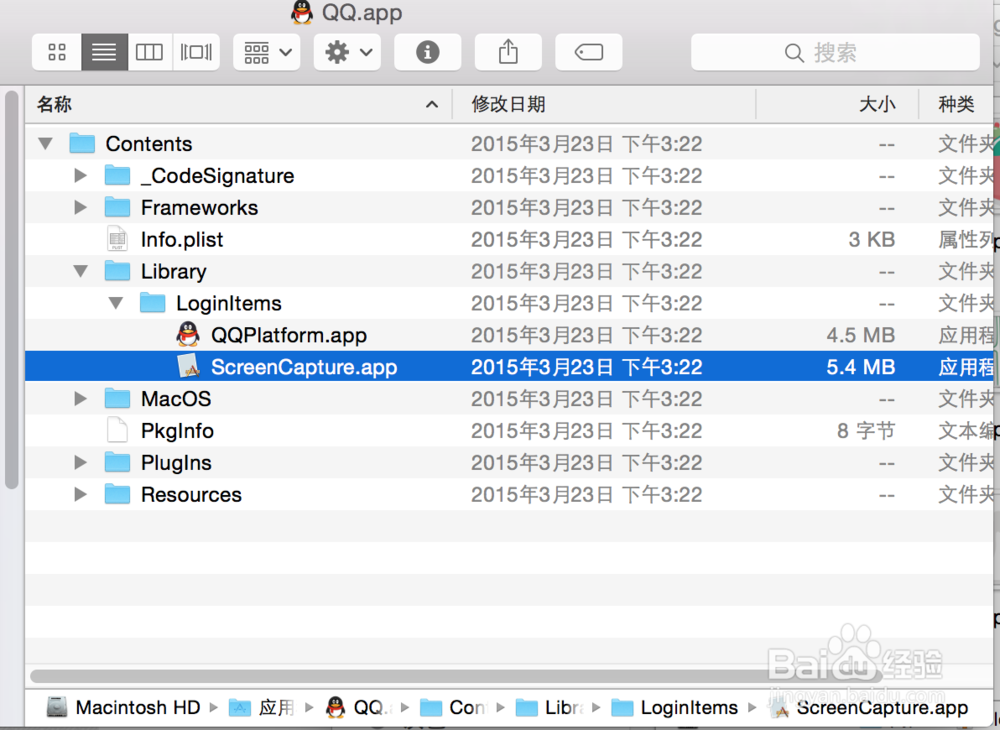
Task: Click Library folder in path bar
Action: pyautogui.click(x=550, y=708)
